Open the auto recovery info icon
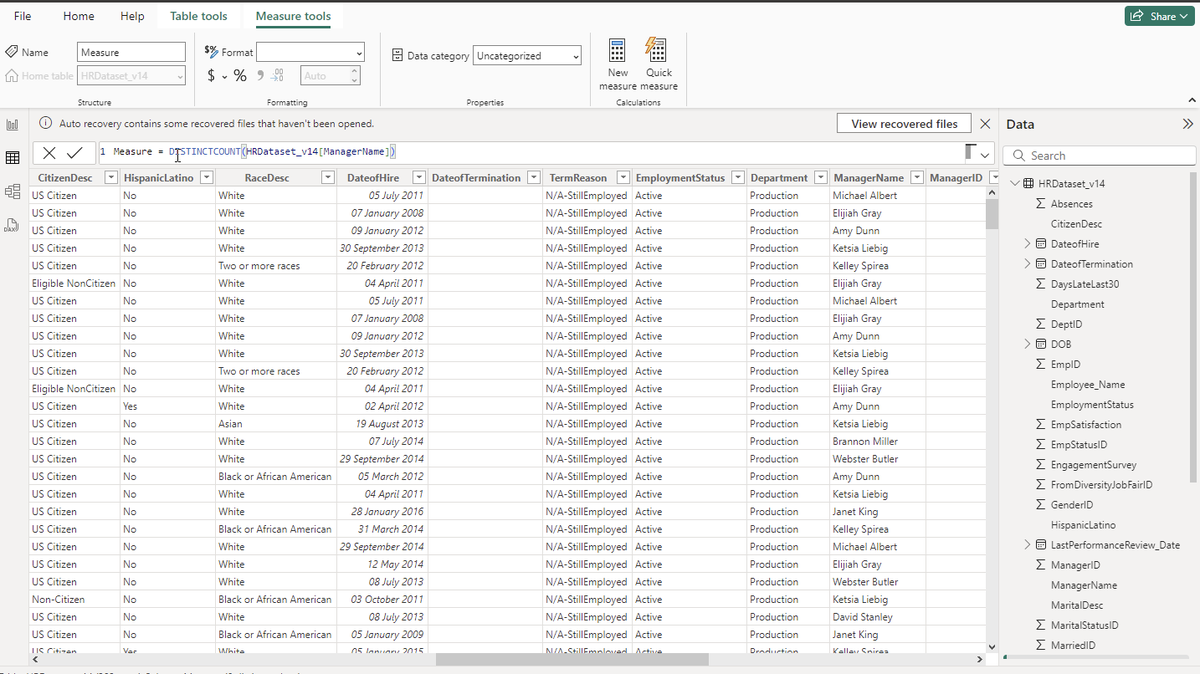Screen dimensions: 1200x674 point(46,124)
